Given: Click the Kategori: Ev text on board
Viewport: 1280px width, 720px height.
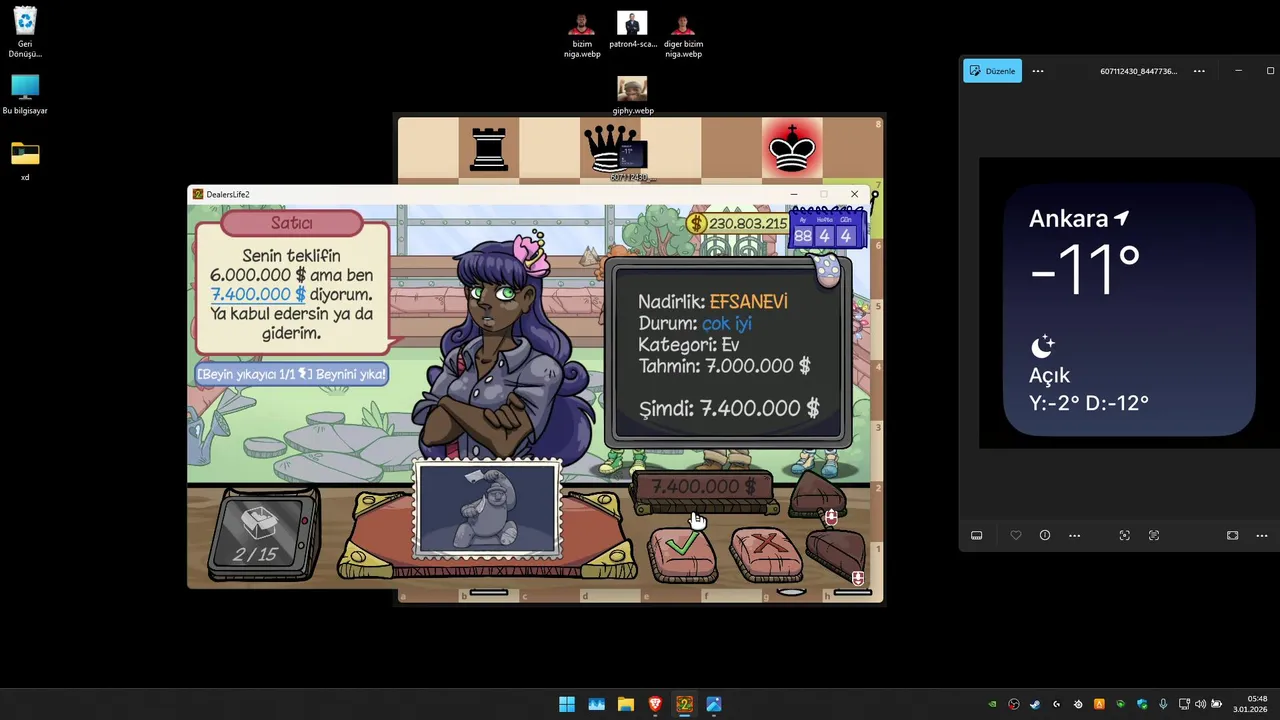Looking at the screenshot, I should (688, 345).
